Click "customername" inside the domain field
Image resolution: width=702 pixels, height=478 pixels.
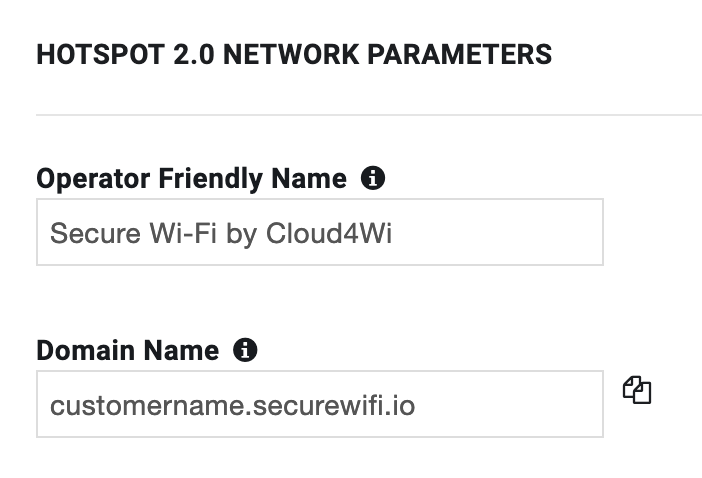coord(147,406)
